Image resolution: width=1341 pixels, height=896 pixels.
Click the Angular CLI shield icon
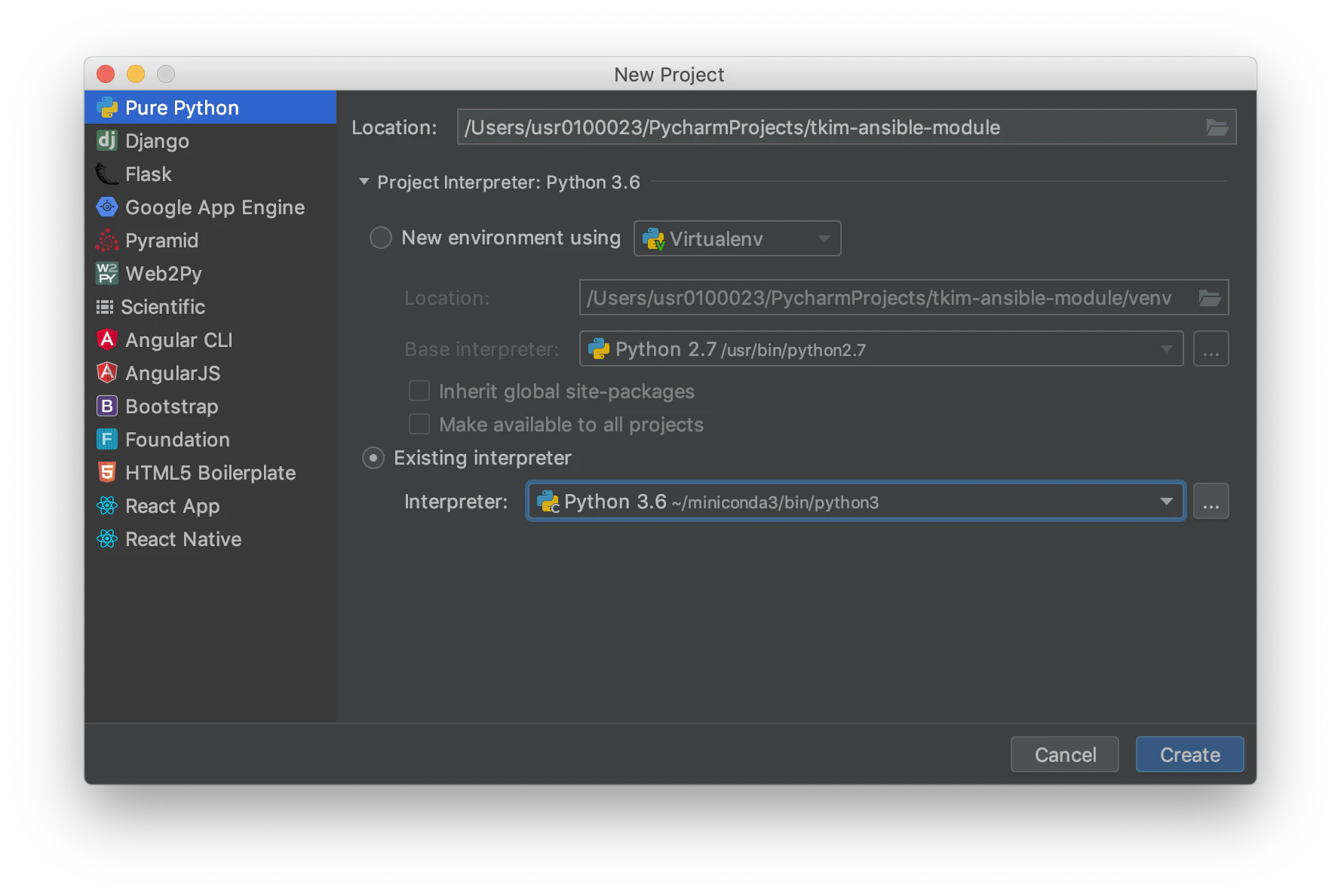(x=107, y=340)
